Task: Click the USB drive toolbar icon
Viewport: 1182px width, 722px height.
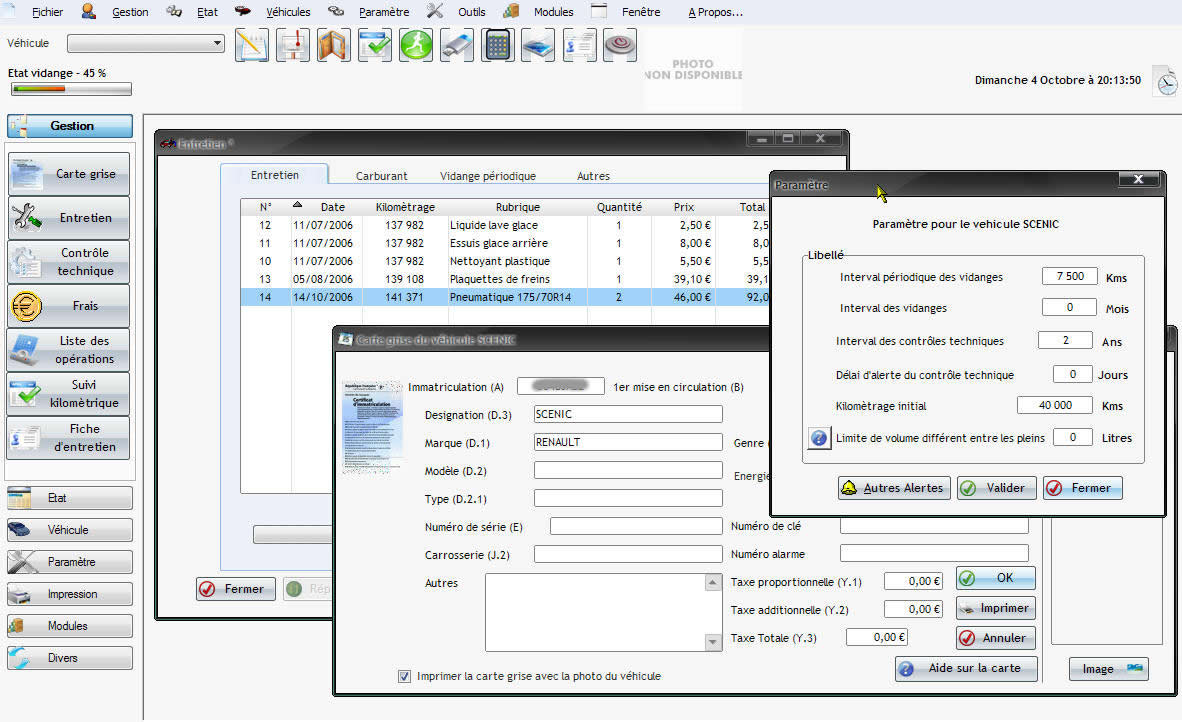Action: (457, 46)
